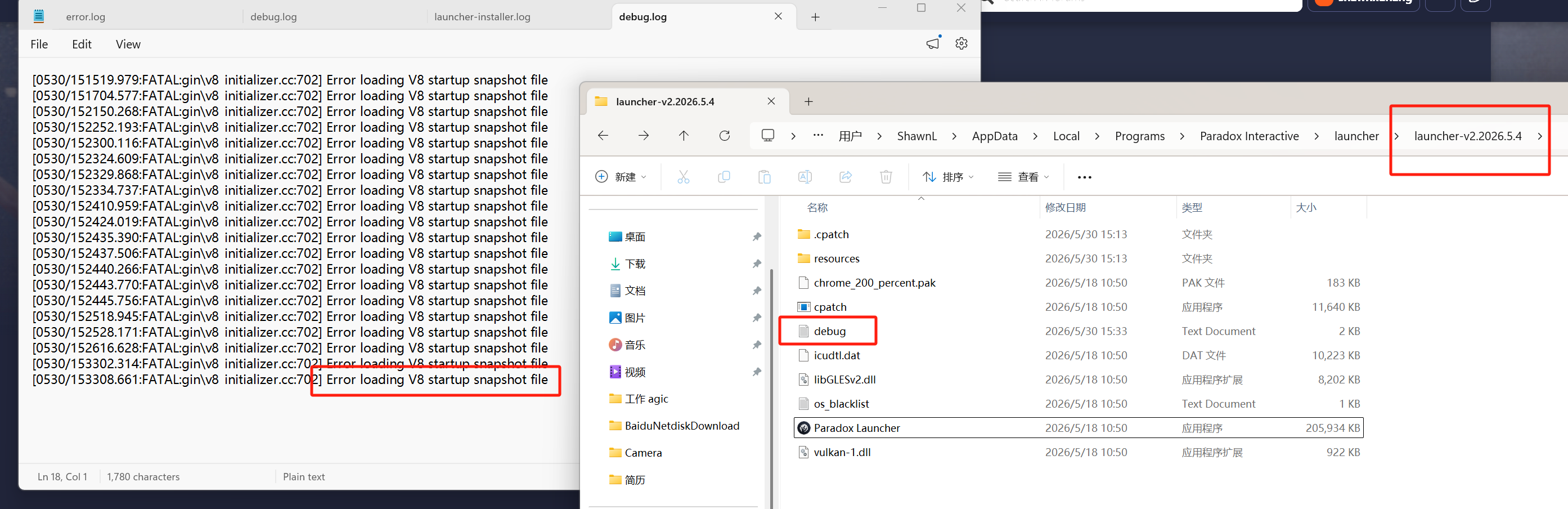Show hidden breadcrumb path ellipsis
This screenshot has height=509, width=1568.
coord(818,136)
